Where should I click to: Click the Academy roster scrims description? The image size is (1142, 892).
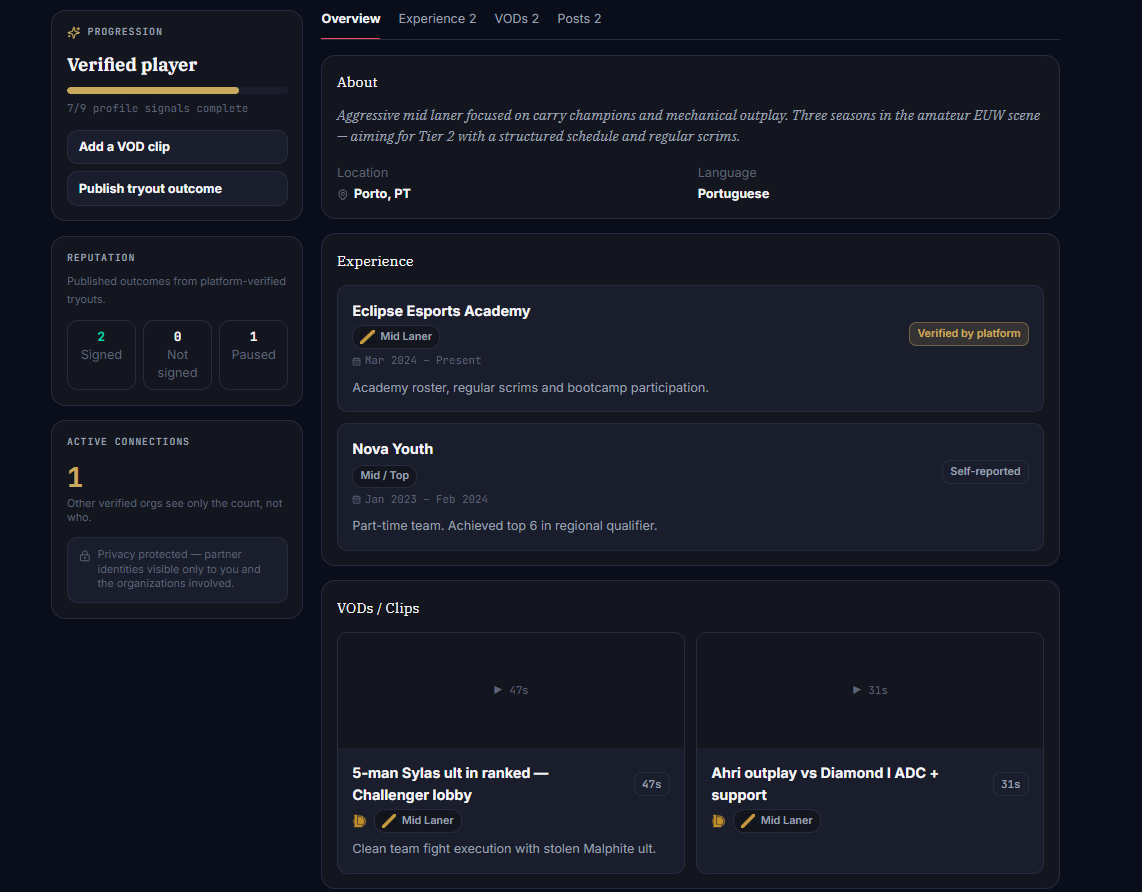(530, 388)
